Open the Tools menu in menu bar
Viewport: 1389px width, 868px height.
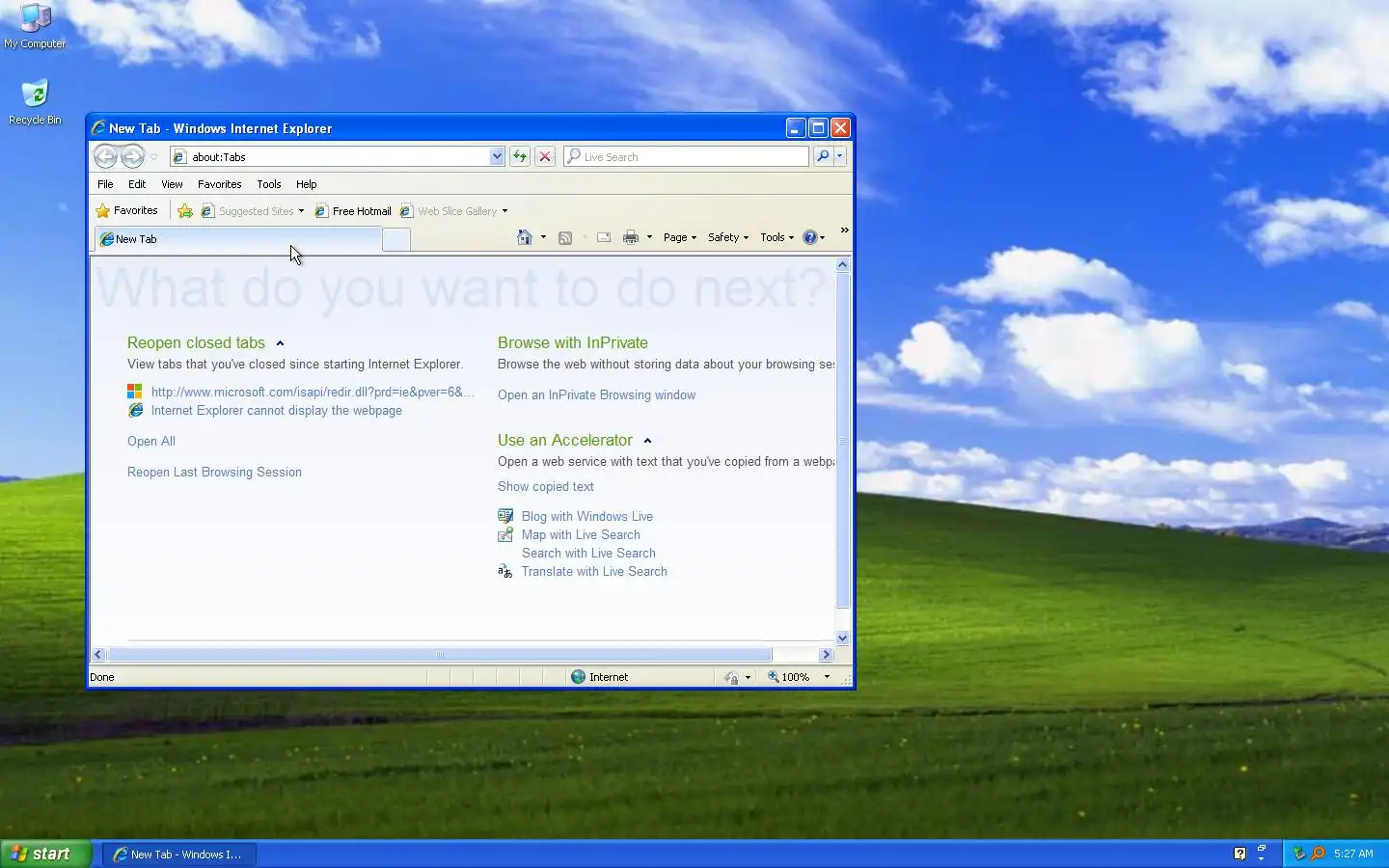point(269,184)
